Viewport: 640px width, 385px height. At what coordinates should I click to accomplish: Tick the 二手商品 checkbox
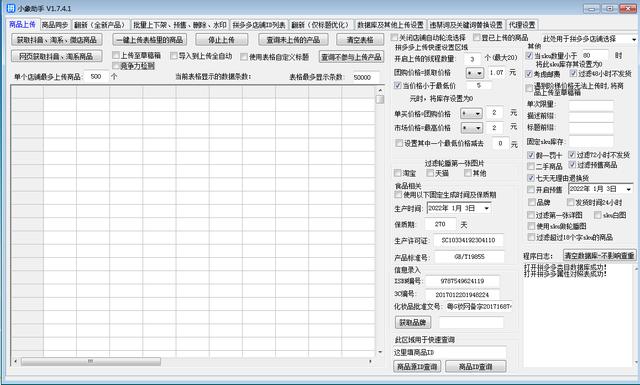coord(531,166)
